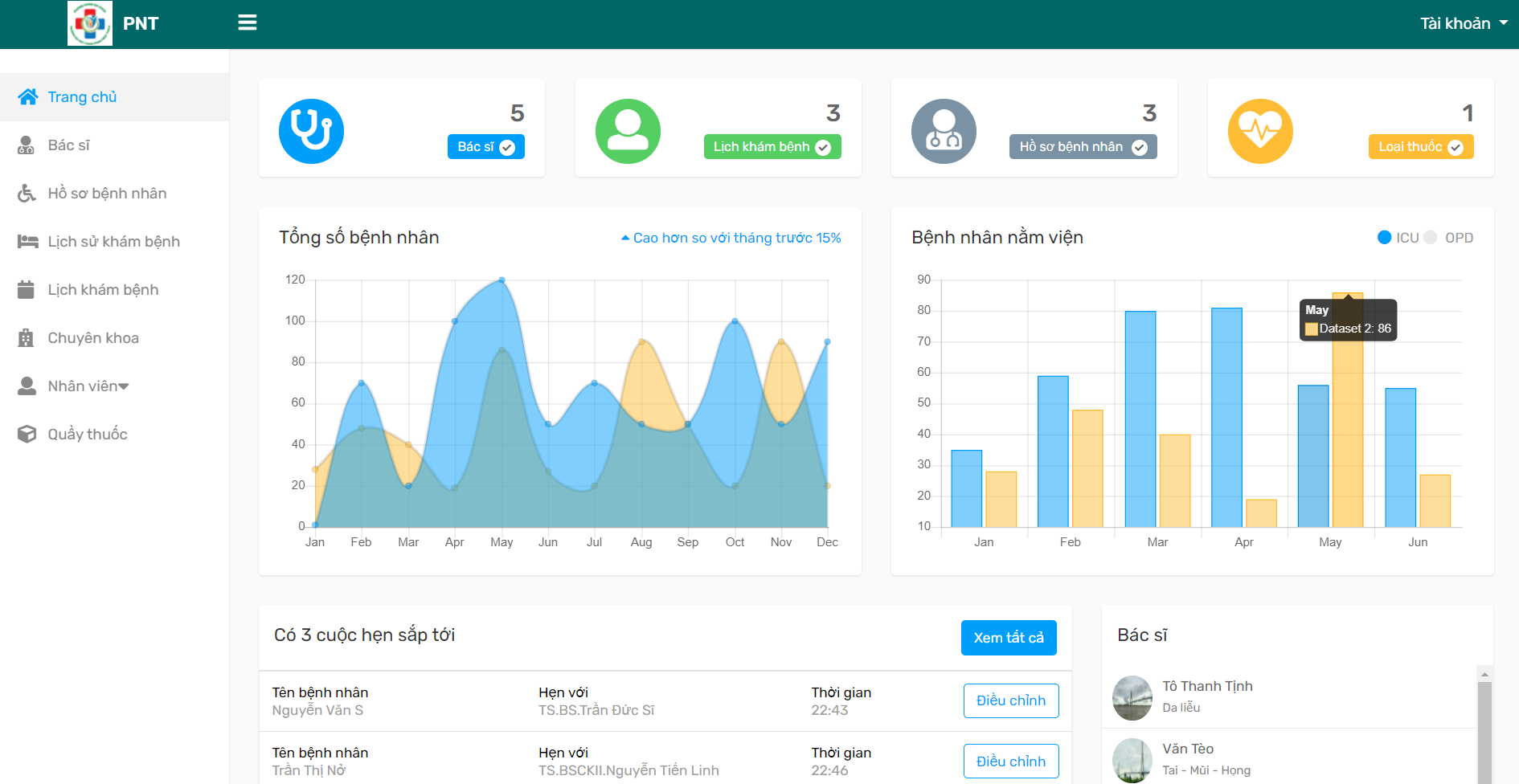Click the Cao hơn so với tháng trước 15% text
The height and width of the screenshot is (784, 1519).
737,238
